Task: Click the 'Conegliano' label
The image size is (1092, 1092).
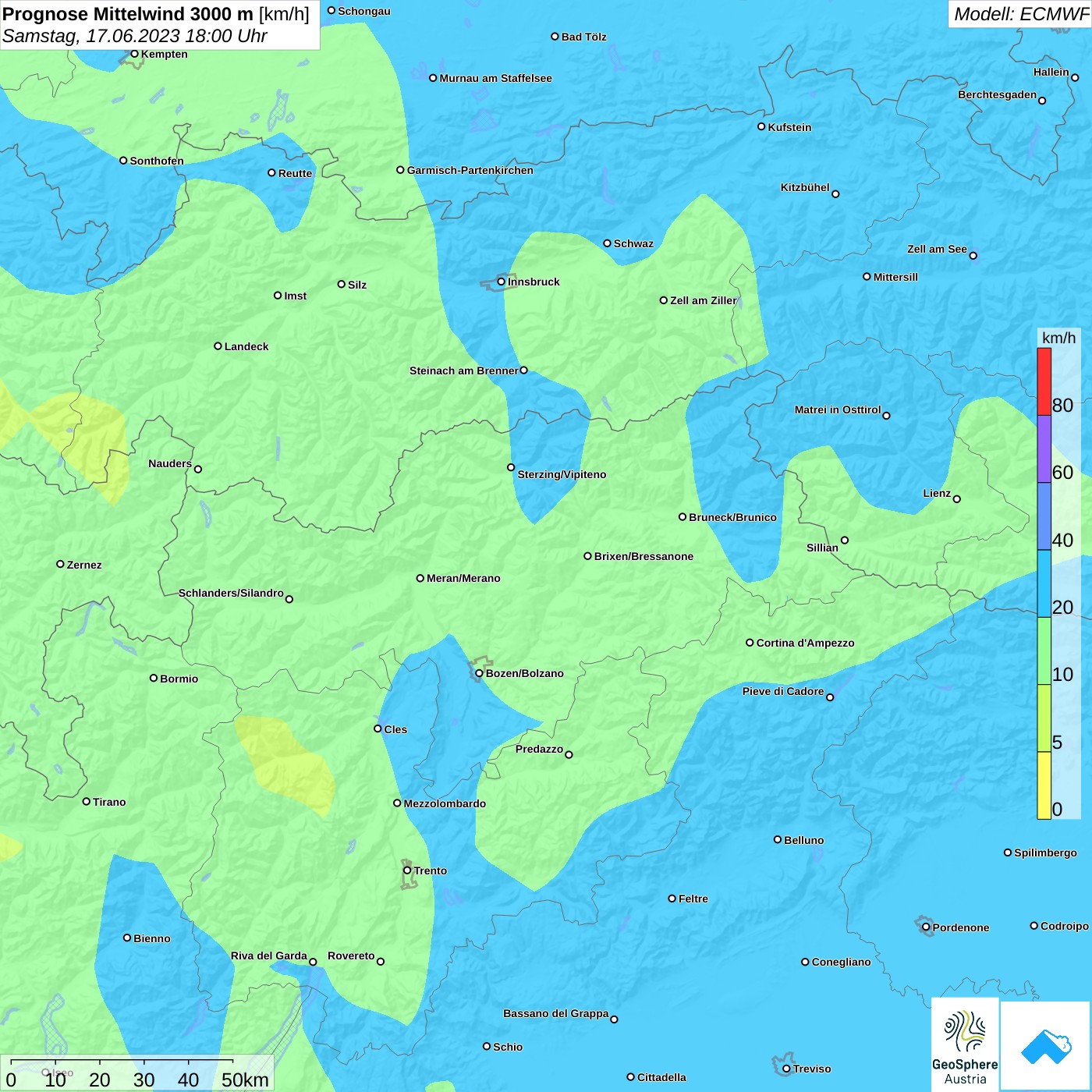Action: pyautogui.click(x=841, y=962)
